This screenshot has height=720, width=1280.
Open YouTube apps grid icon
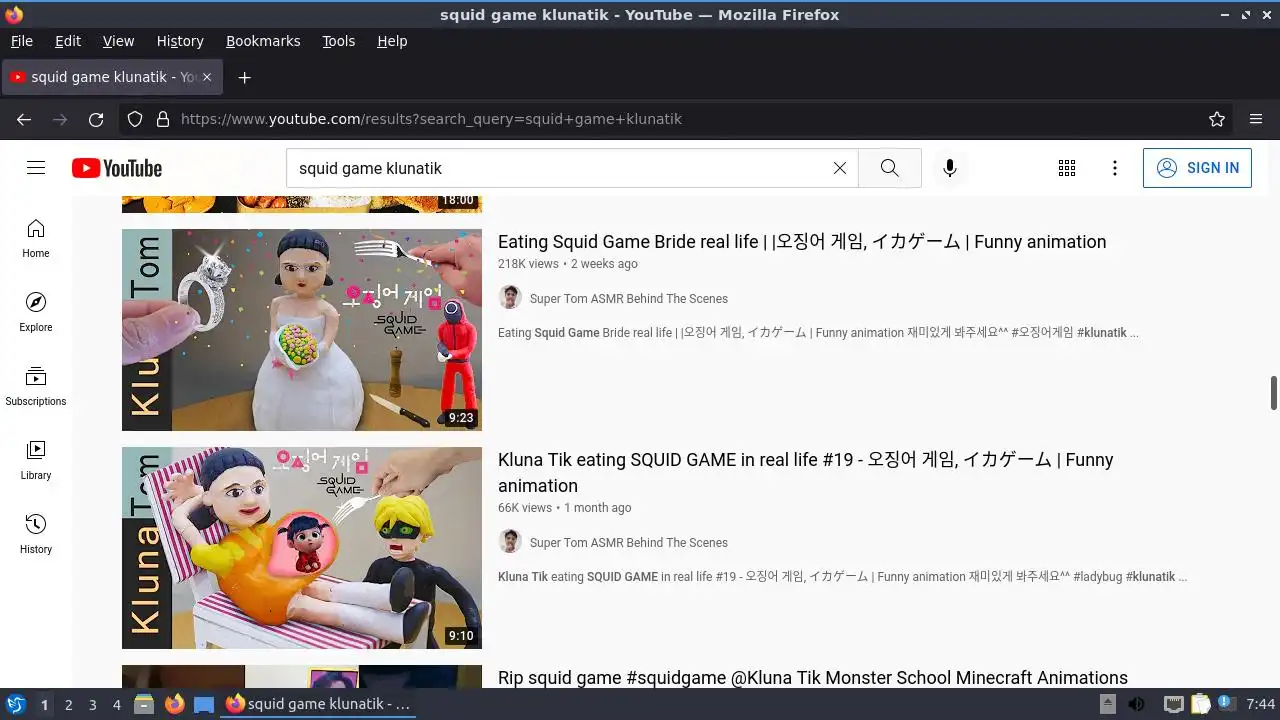point(1067,168)
